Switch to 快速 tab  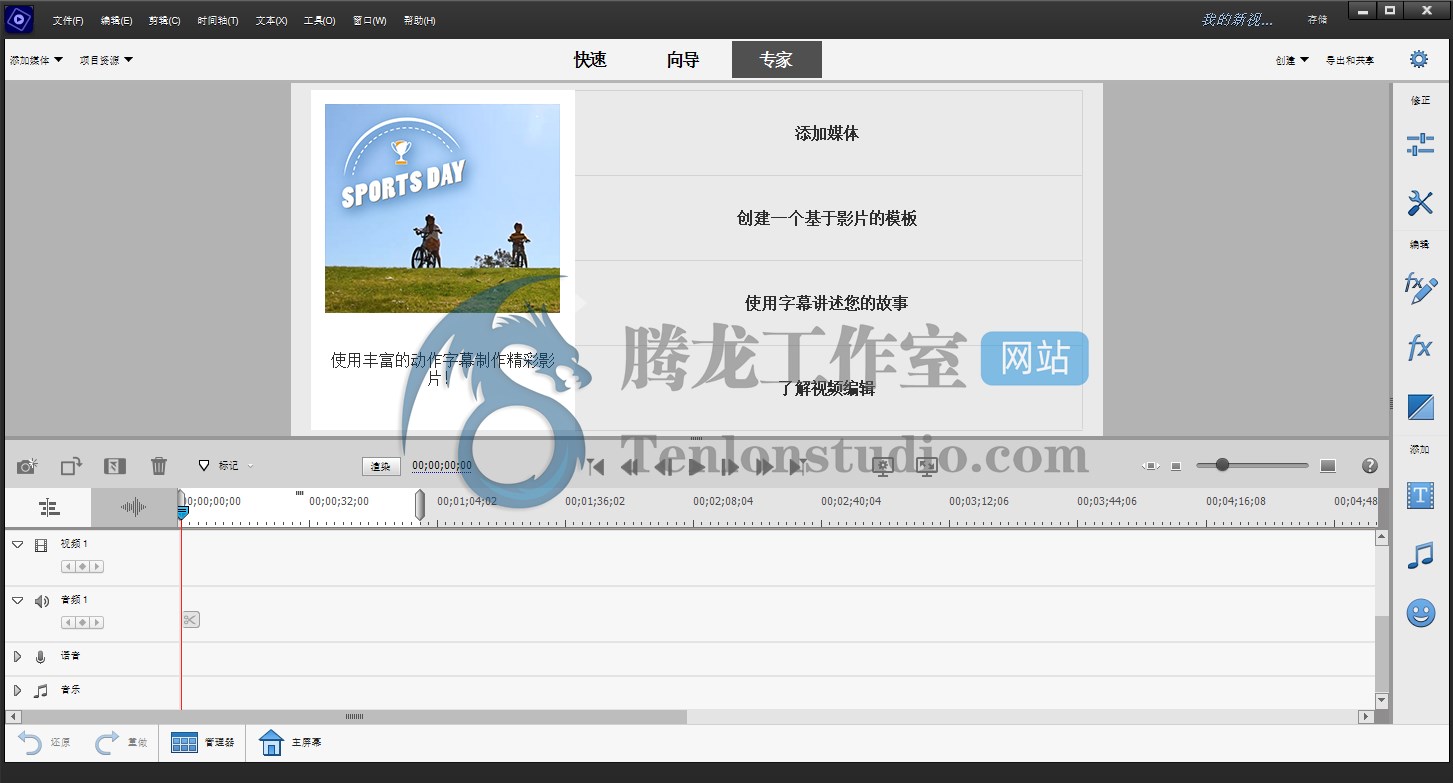[x=590, y=59]
